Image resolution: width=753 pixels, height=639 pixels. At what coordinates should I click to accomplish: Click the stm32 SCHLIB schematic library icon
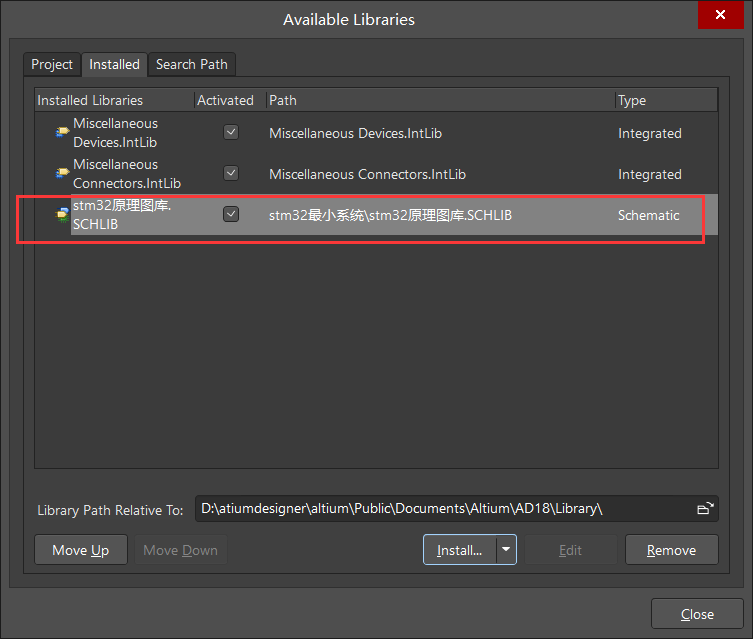click(62, 215)
